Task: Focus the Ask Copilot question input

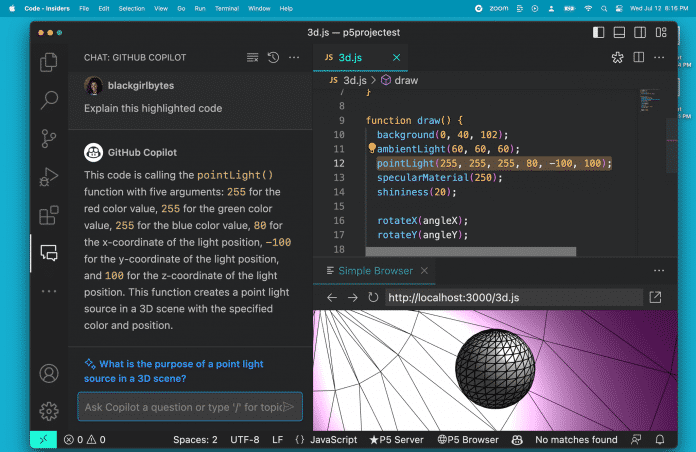Action: [180, 406]
